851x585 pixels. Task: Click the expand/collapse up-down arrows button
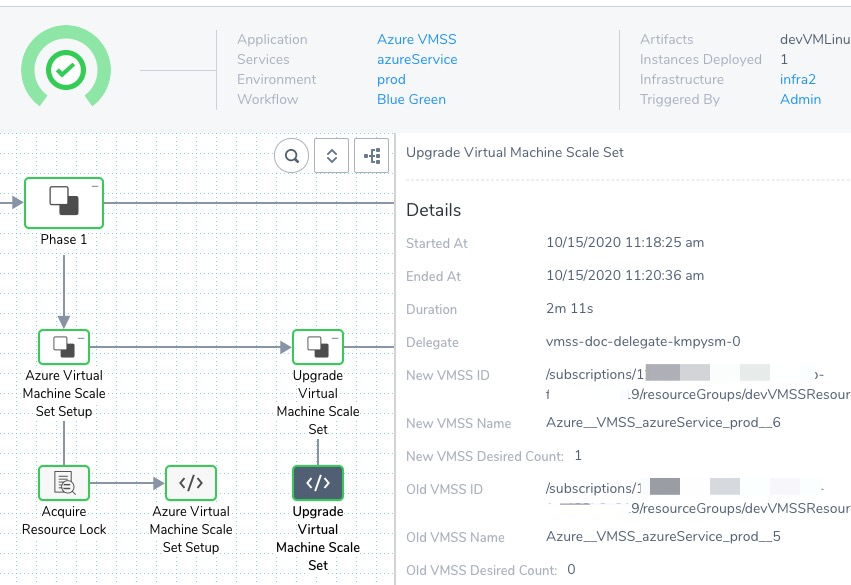tap(332, 156)
